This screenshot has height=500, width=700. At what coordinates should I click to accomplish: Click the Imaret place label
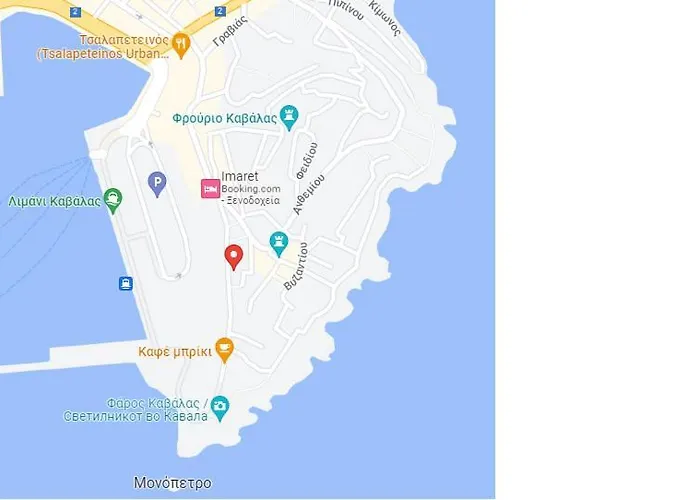[240, 176]
